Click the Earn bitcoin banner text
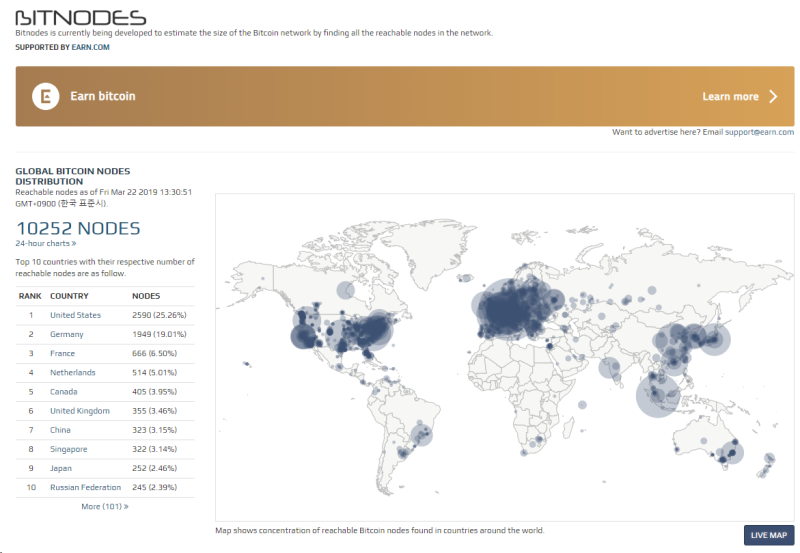The image size is (800, 553). click(x=103, y=96)
